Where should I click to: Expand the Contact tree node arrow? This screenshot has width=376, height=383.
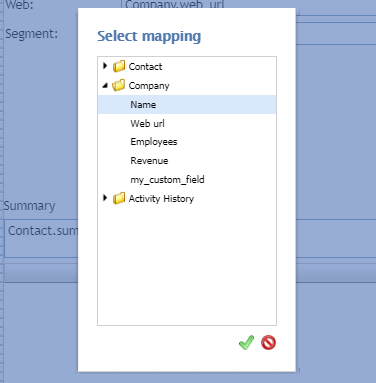click(x=105, y=66)
